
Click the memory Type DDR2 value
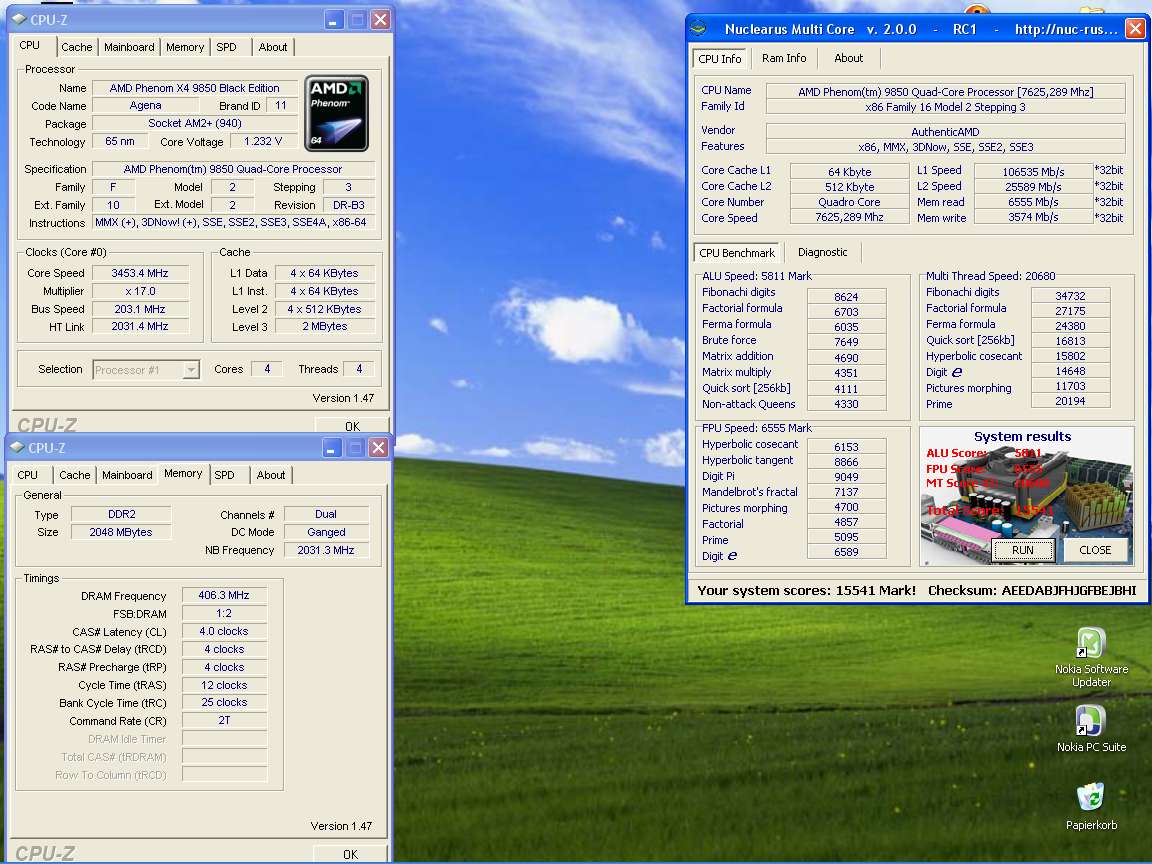121,514
